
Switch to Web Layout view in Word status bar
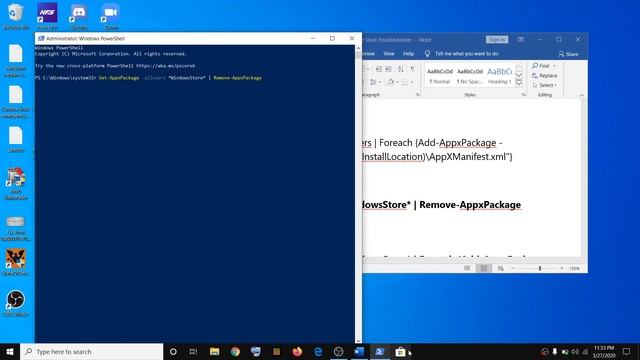500,268
